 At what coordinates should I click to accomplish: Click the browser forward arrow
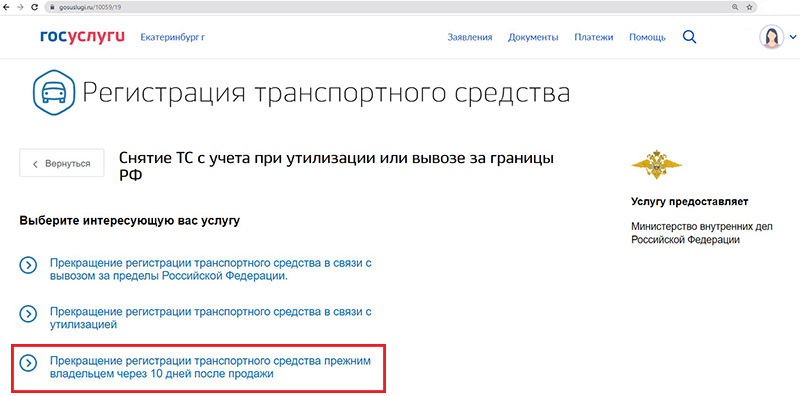point(20,7)
